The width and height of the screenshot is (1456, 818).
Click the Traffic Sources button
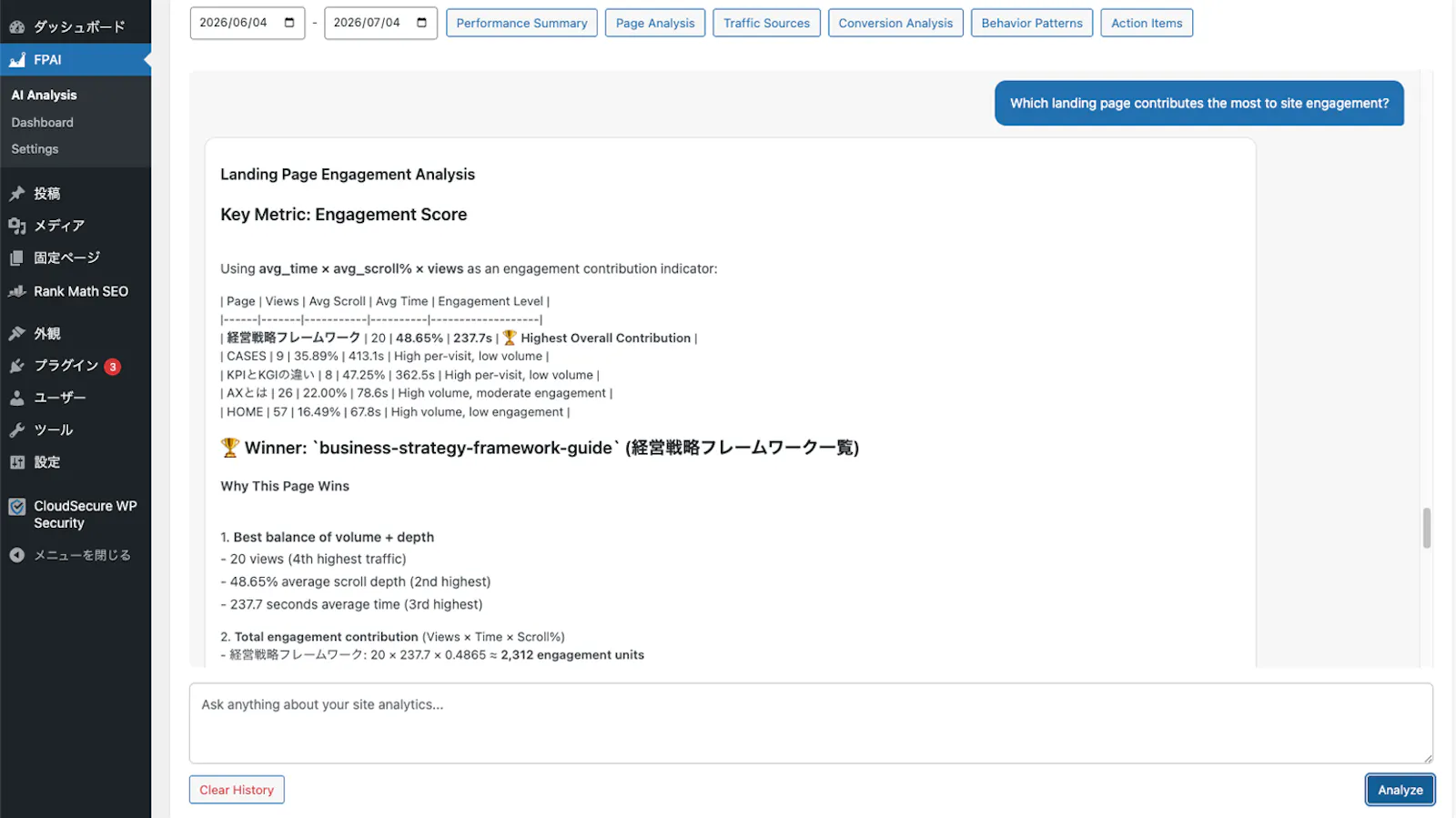[766, 23]
